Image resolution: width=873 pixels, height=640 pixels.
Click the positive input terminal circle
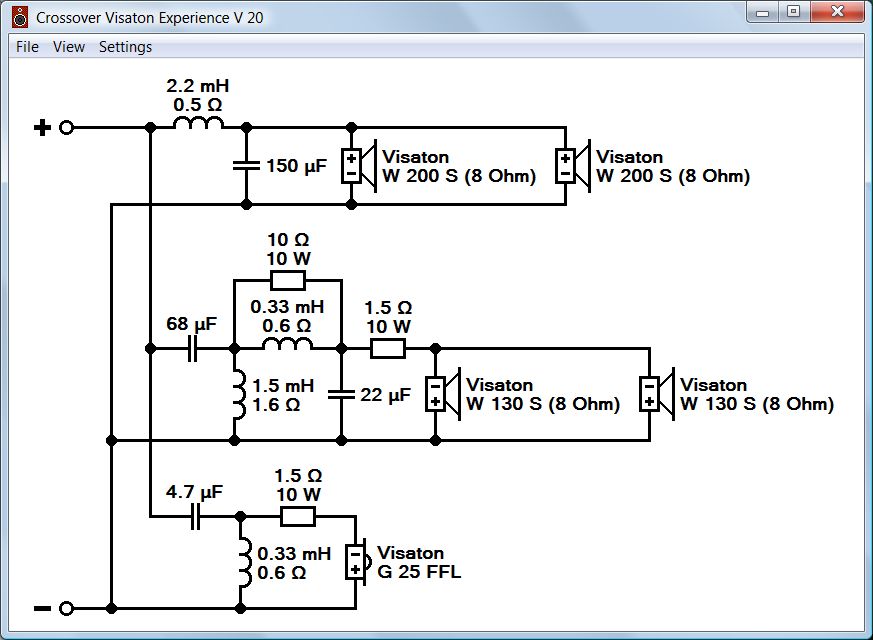66,127
